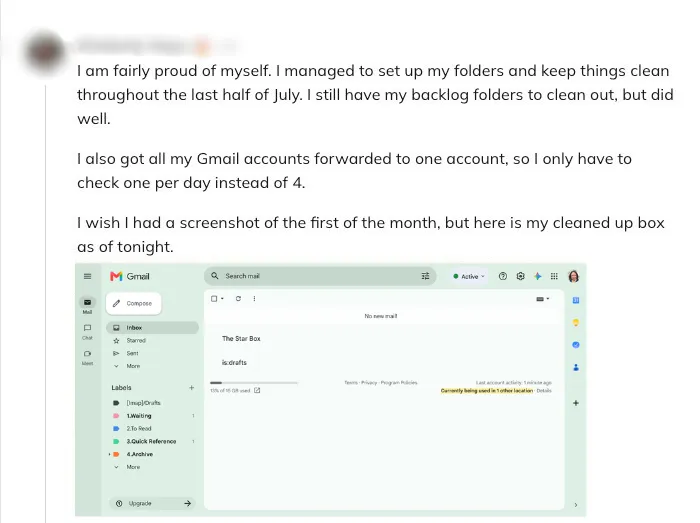This screenshot has width=700, height=523.
Task: Open the Google Tasks side panel icon
Action: tap(576, 345)
